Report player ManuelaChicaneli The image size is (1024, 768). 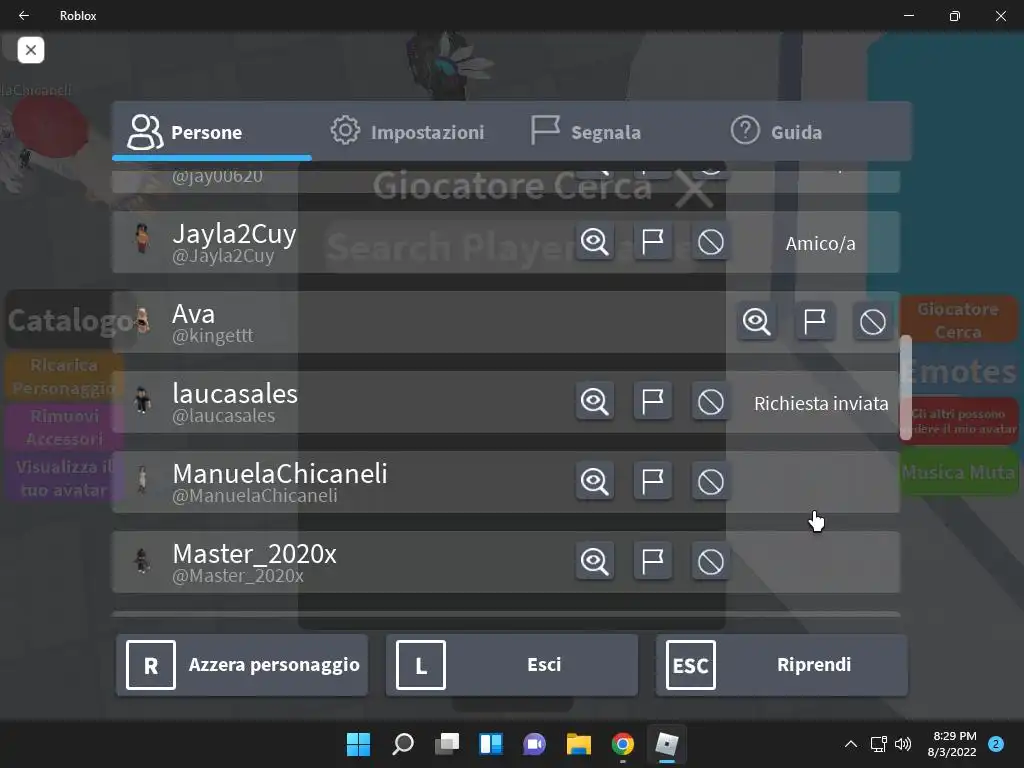(652, 482)
